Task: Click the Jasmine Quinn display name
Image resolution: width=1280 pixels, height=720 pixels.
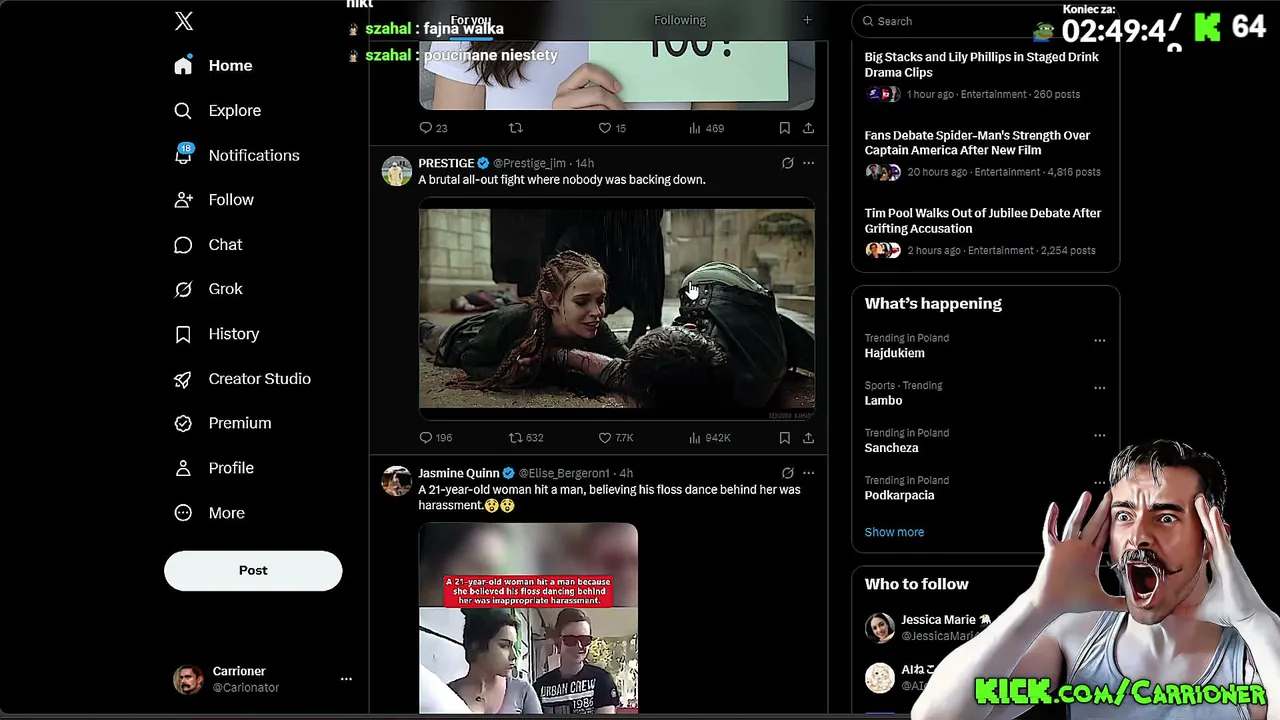Action: pyautogui.click(x=459, y=473)
